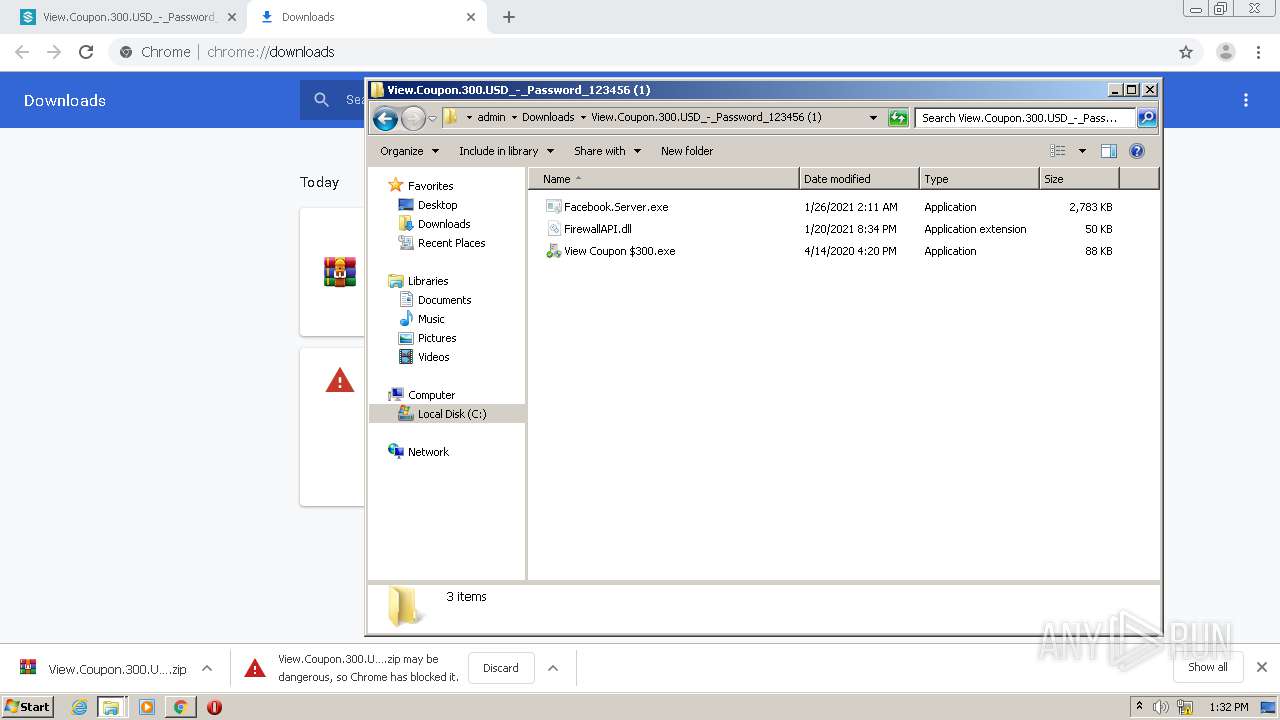Click the View Coupon $300.exe icon

click(x=553, y=251)
